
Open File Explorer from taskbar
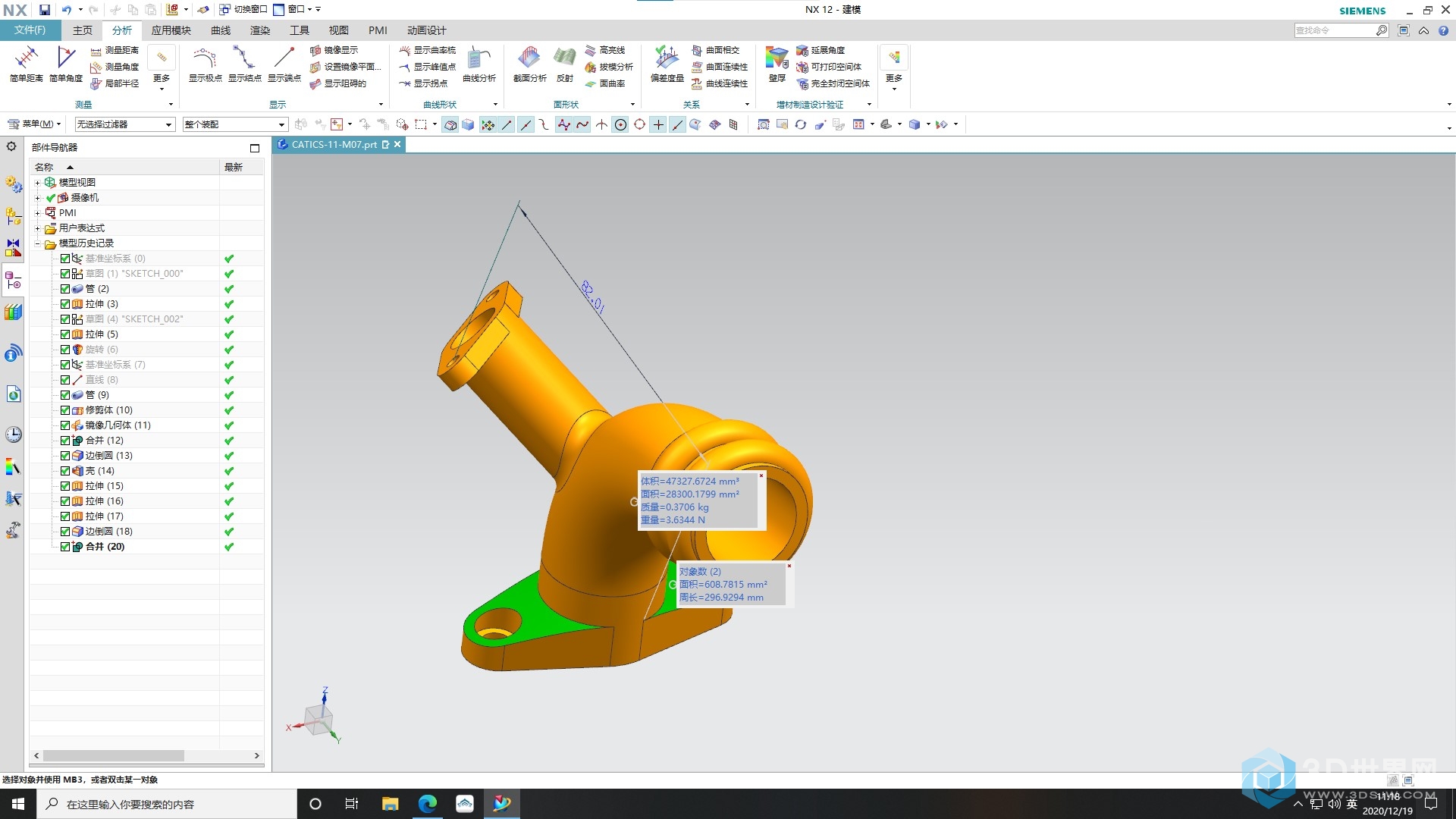click(x=390, y=804)
